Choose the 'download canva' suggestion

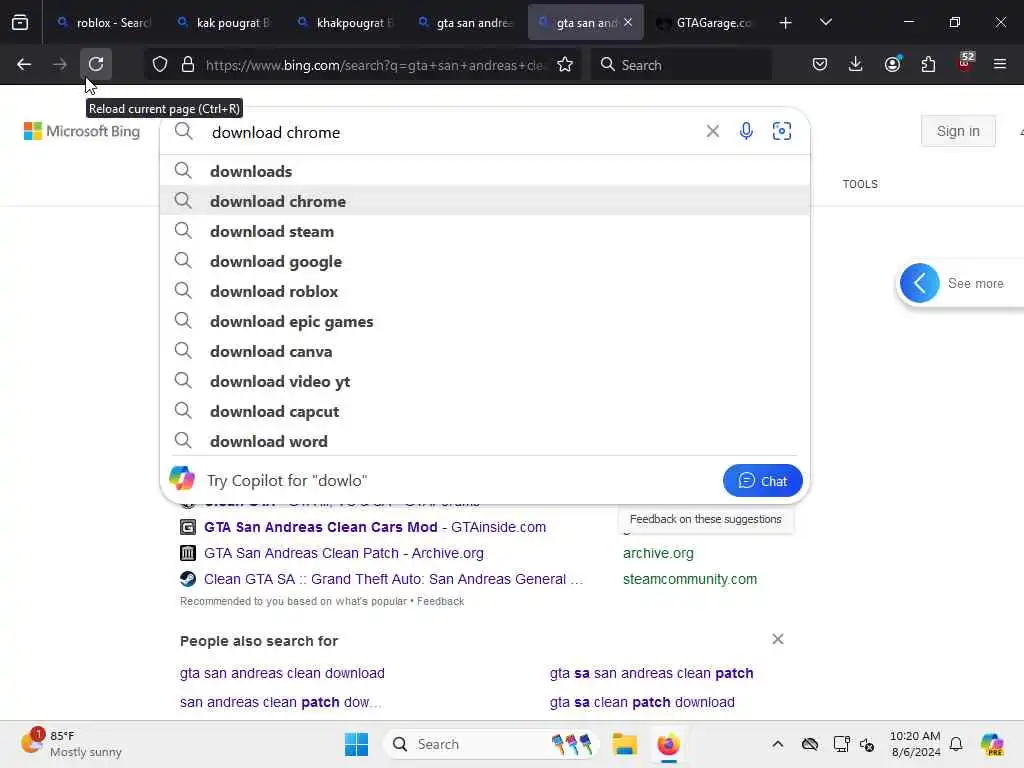tap(485, 351)
